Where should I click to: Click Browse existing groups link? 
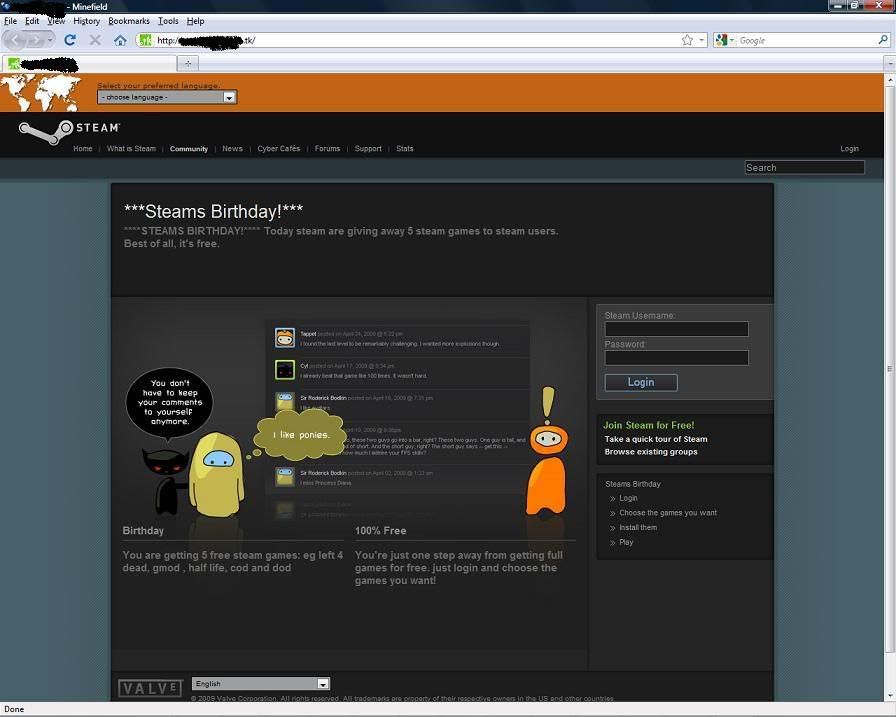click(x=651, y=451)
